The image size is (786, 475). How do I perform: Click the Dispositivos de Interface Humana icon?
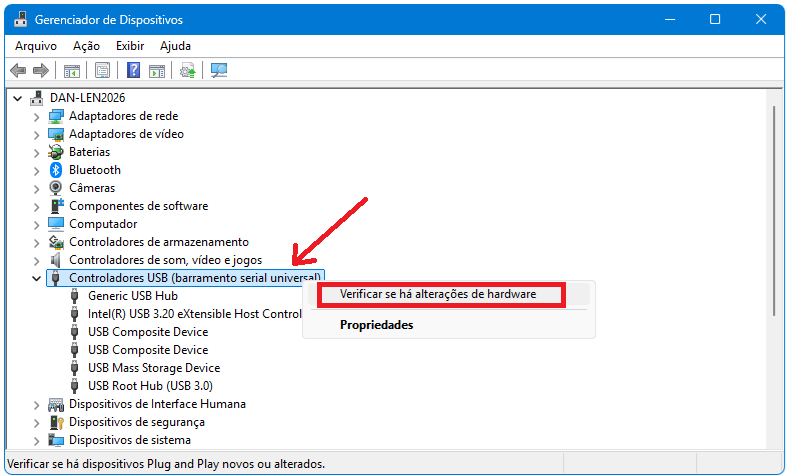(56, 404)
